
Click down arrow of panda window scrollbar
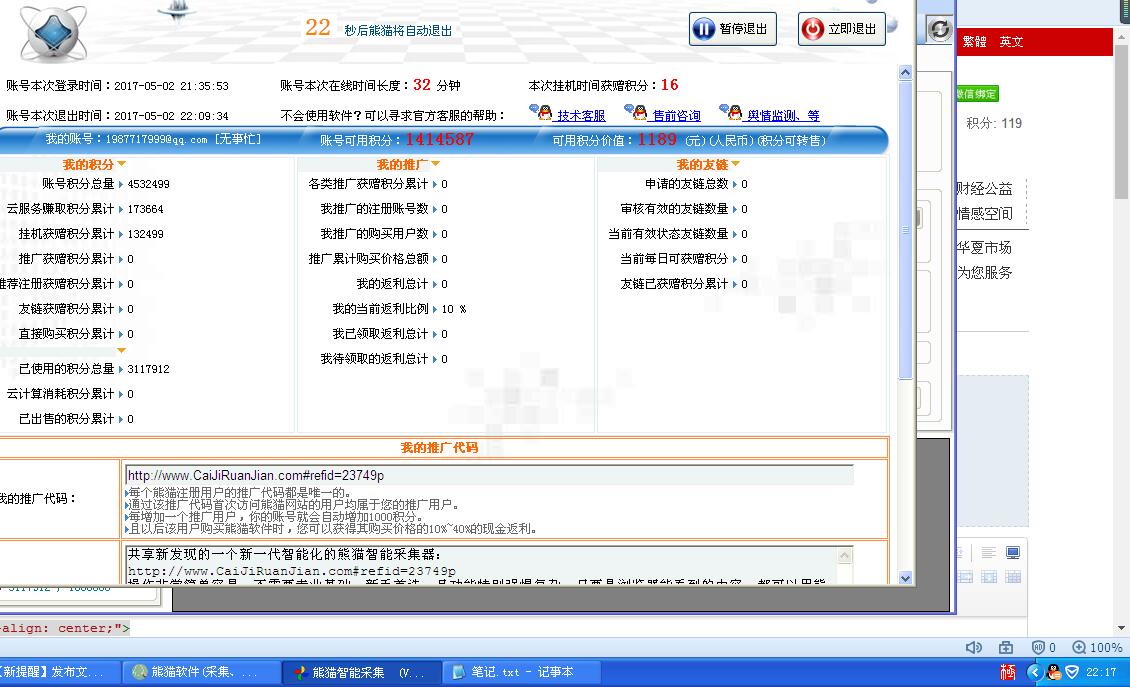(x=906, y=578)
